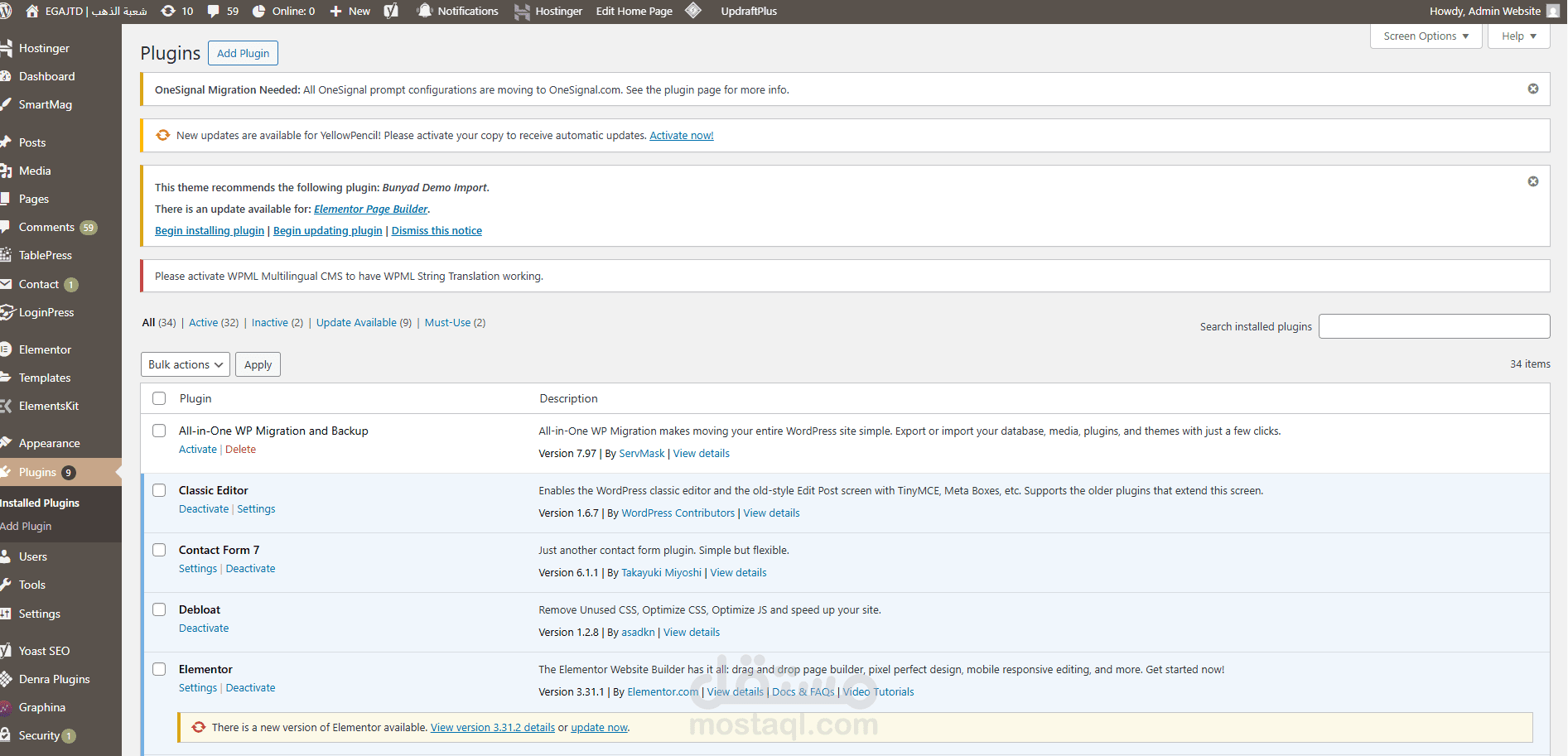Check the Classic Editor plugin checkbox
This screenshot has height=756, width=1568.
159,490
